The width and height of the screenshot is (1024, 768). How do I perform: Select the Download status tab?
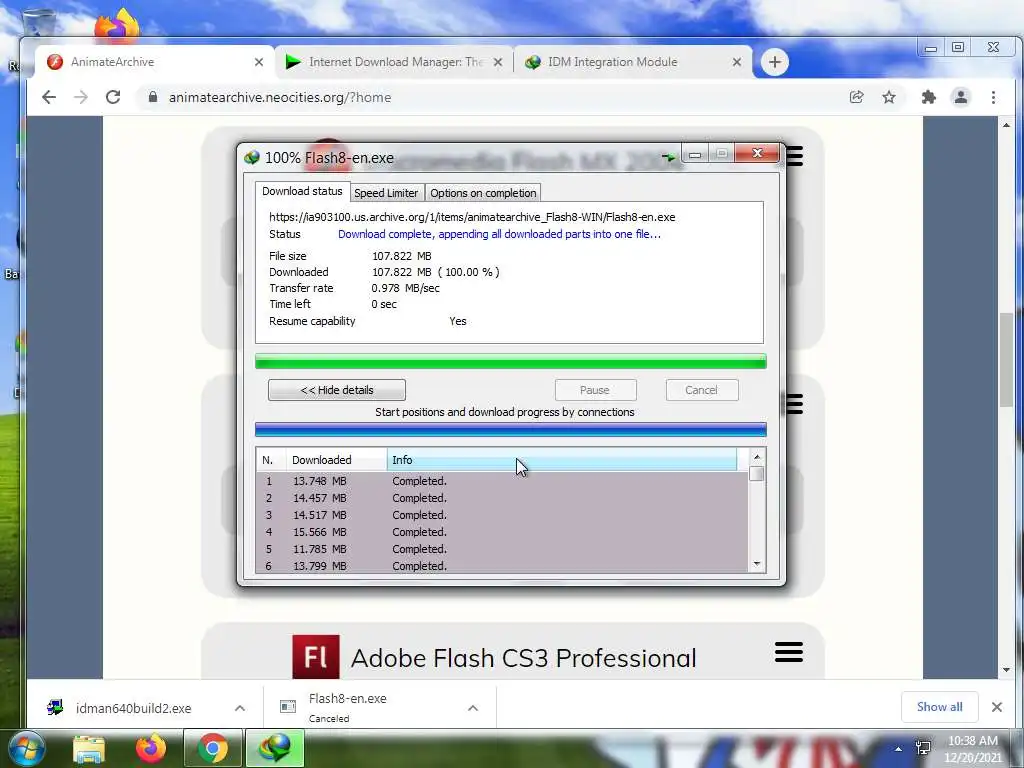[302, 191]
